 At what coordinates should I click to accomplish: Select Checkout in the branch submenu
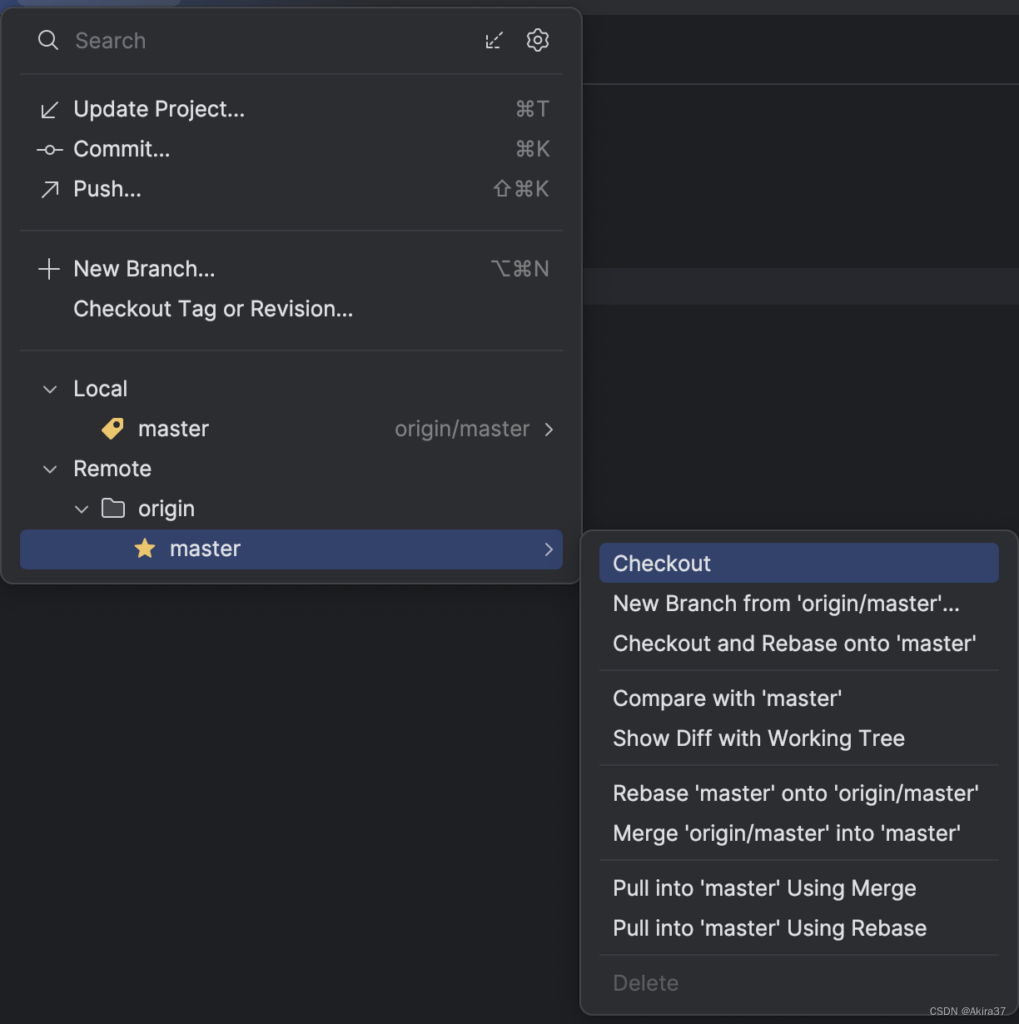[x=799, y=563]
